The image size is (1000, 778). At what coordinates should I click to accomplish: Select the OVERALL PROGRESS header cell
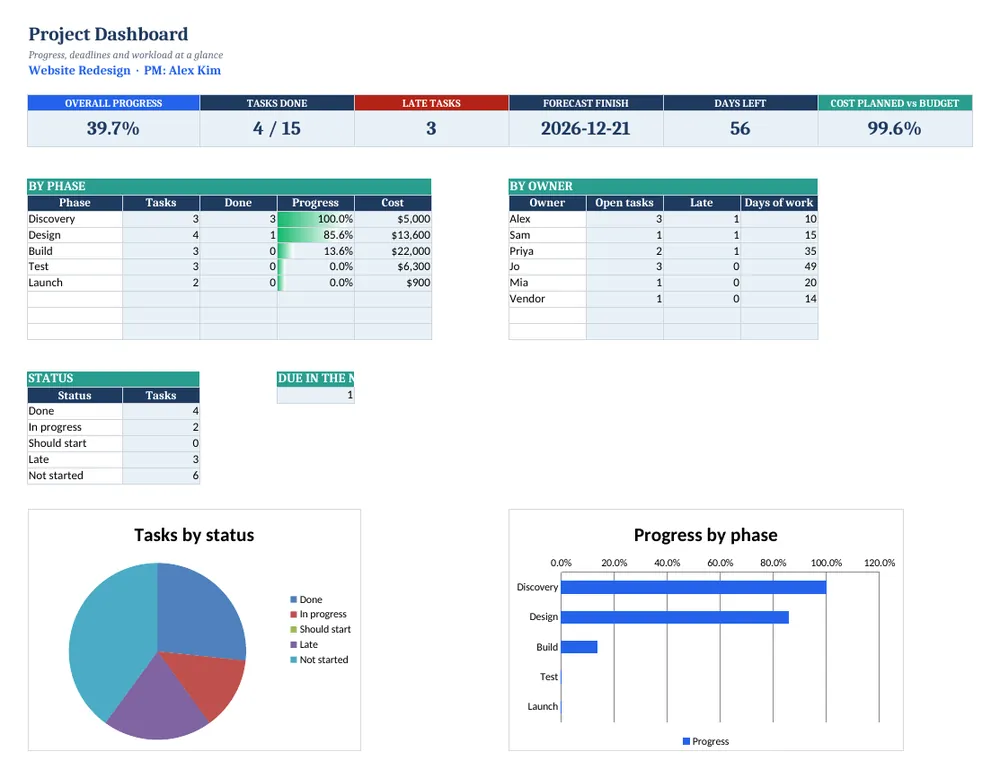point(114,103)
